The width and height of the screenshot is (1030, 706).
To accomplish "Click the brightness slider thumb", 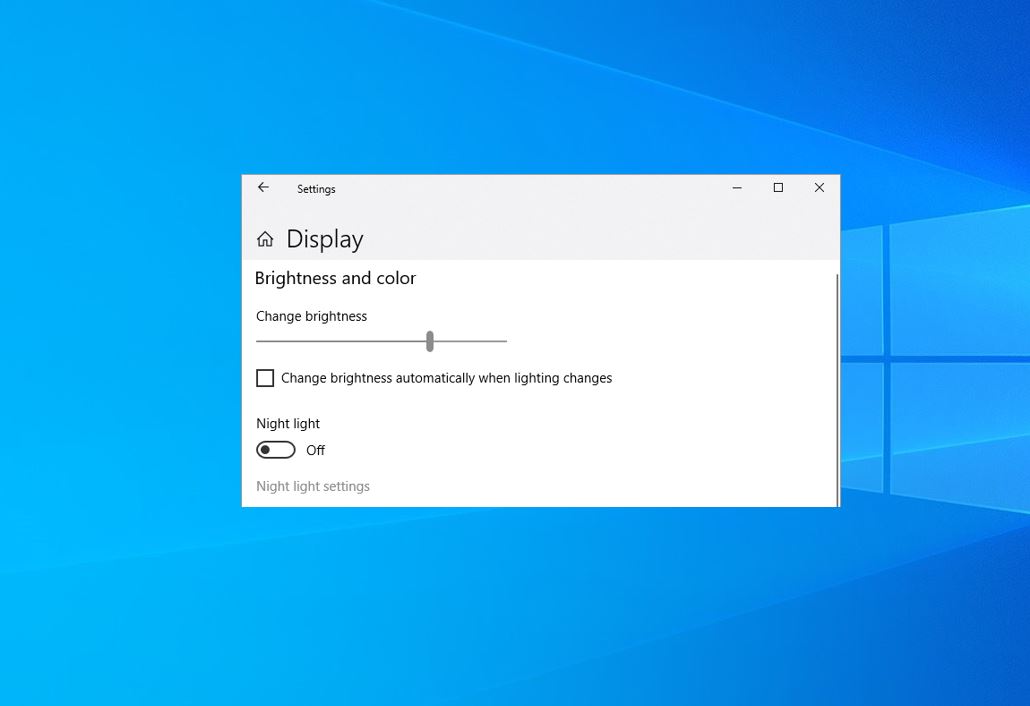I will click(x=429, y=341).
